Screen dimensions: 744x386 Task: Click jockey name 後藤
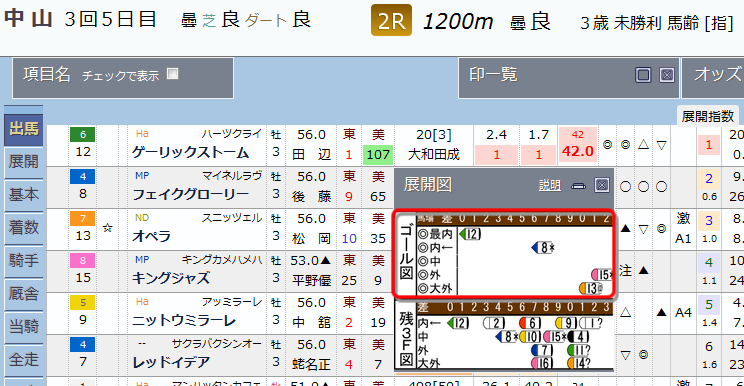click(x=311, y=196)
